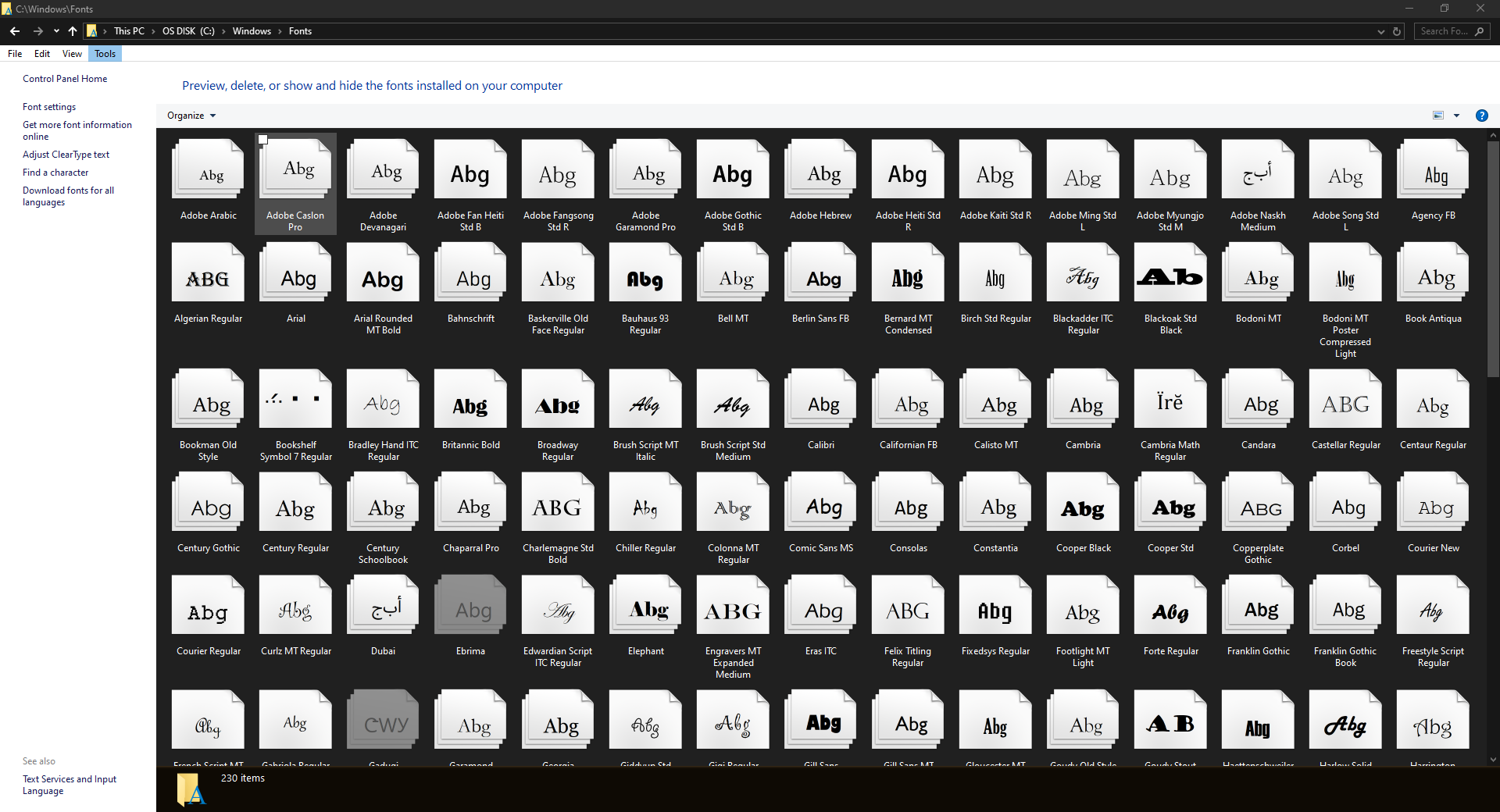Expand the address bar history dropdown
Viewport: 1500px width, 812px height.
click(1380, 31)
